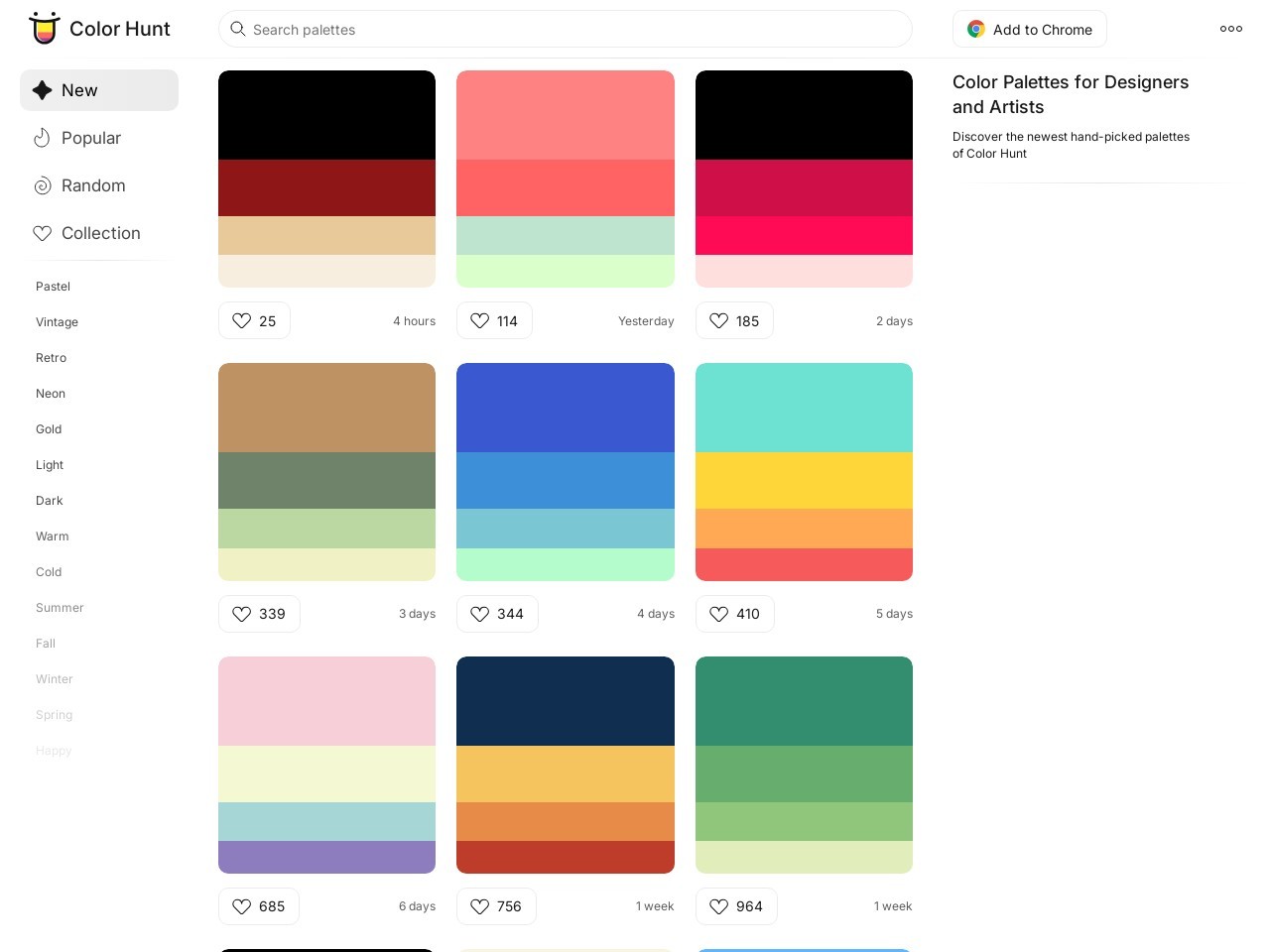1270x952 pixels.
Task: Like the palette with 114 likes
Action: coord(494,320)
